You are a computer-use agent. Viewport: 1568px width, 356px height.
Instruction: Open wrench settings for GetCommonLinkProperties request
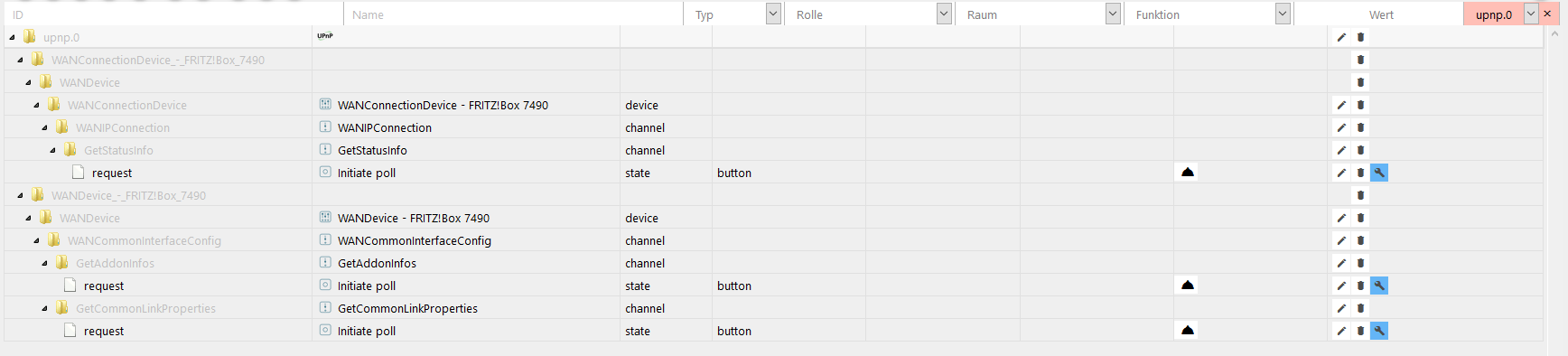[x=1379, y=331]
